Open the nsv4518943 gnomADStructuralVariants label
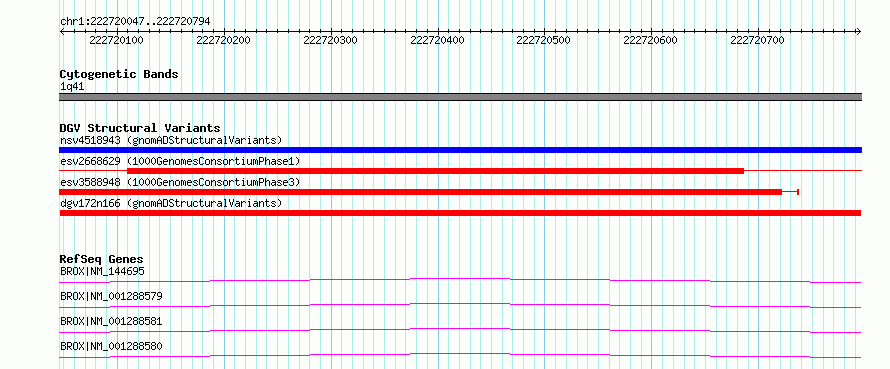The width and height of the screenshot is (890, 369). [171, 140]
